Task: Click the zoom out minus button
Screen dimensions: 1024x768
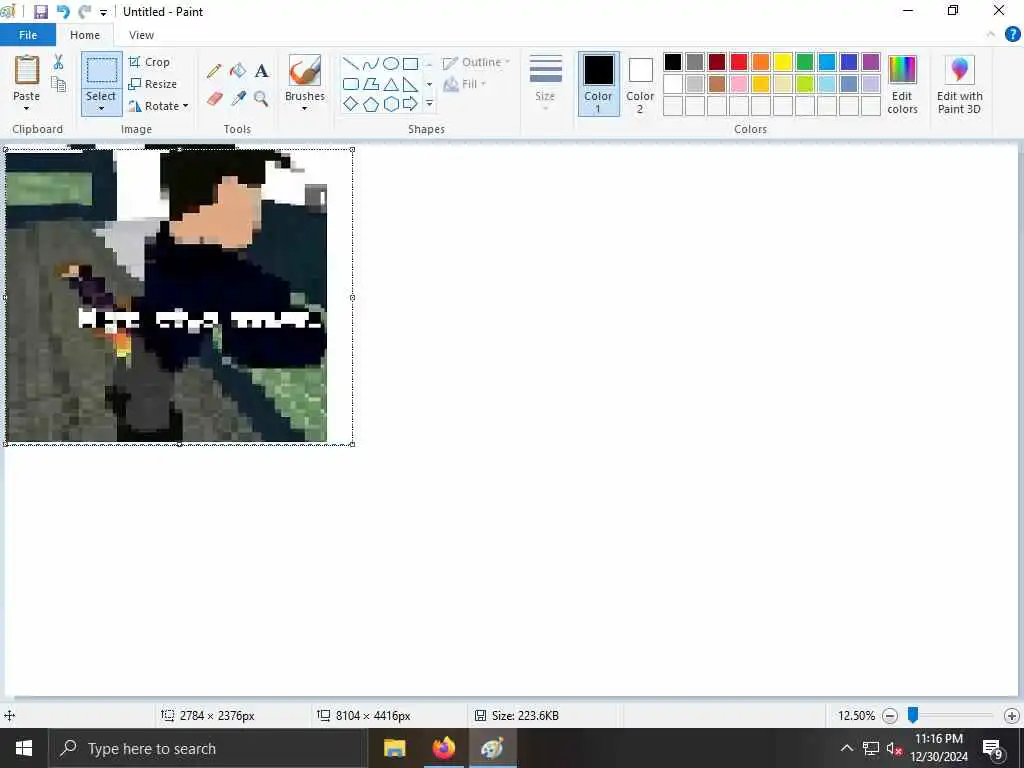Action: coord(889,716)
